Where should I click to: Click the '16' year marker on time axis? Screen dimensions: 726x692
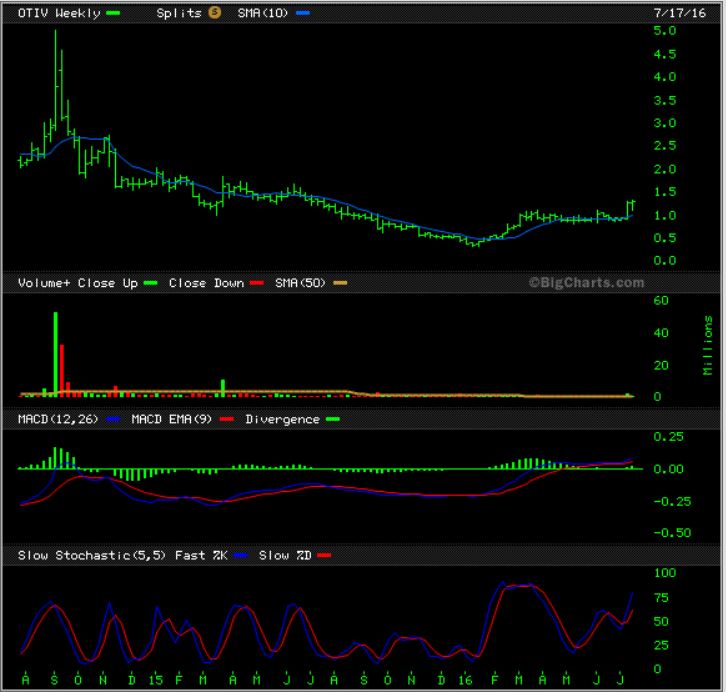[467, 679]
